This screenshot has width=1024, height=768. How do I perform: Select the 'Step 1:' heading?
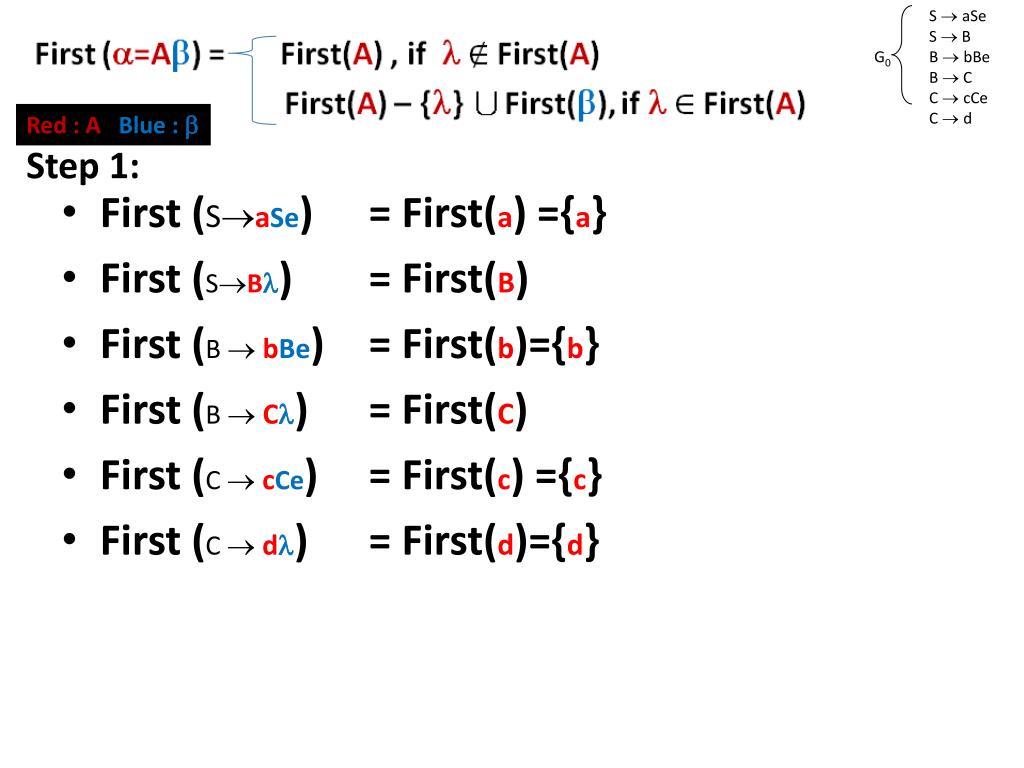point(82,167)
